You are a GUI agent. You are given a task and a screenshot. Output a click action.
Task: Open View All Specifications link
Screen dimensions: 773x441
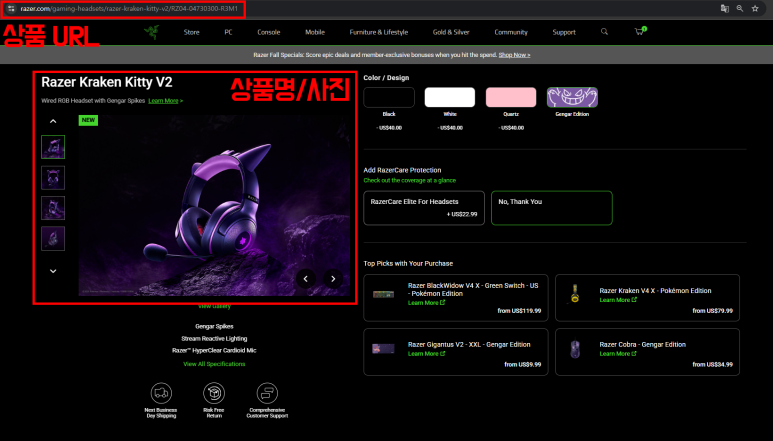[214, 364]
